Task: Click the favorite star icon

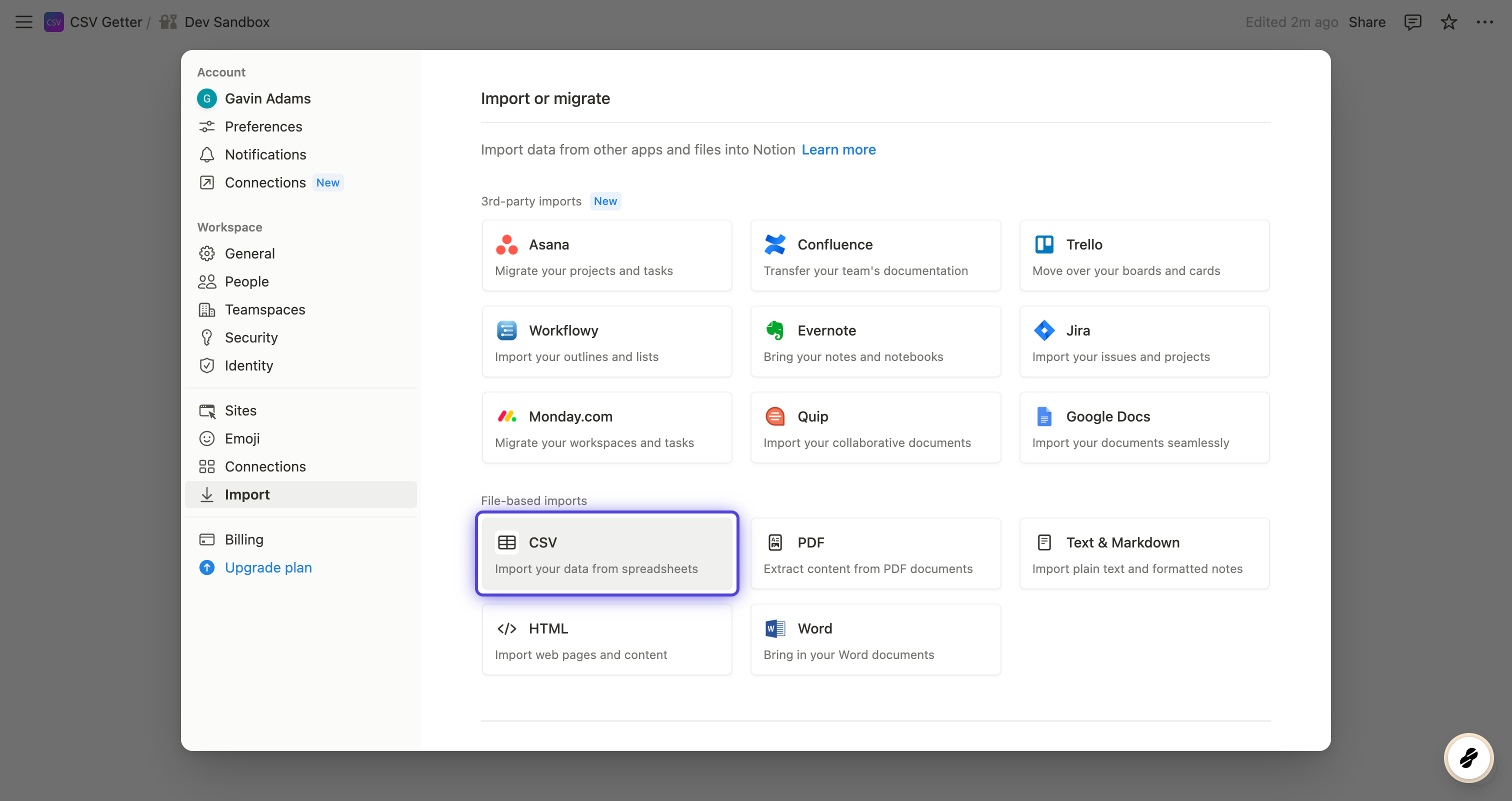Action: click(1448, 22)
